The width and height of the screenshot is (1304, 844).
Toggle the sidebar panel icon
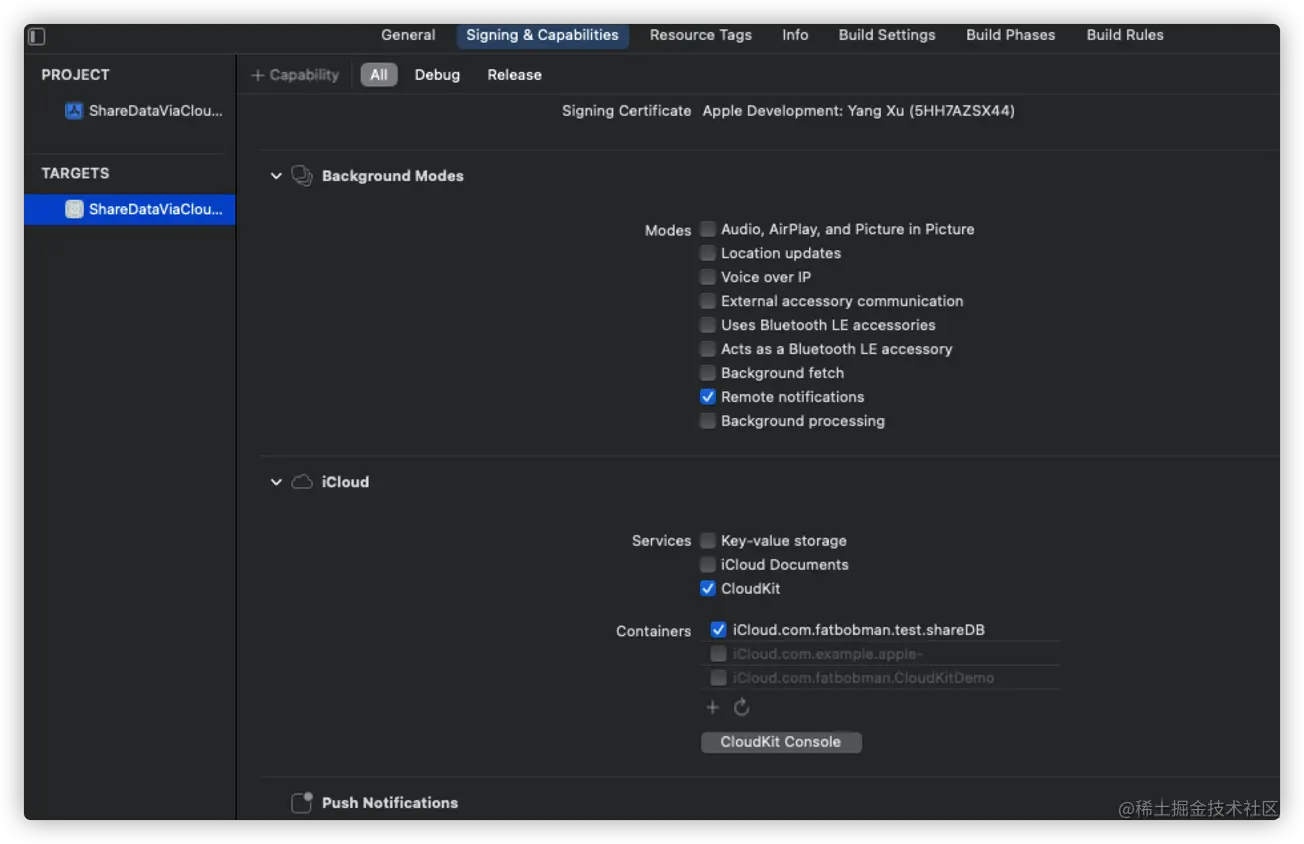[36, 36]
